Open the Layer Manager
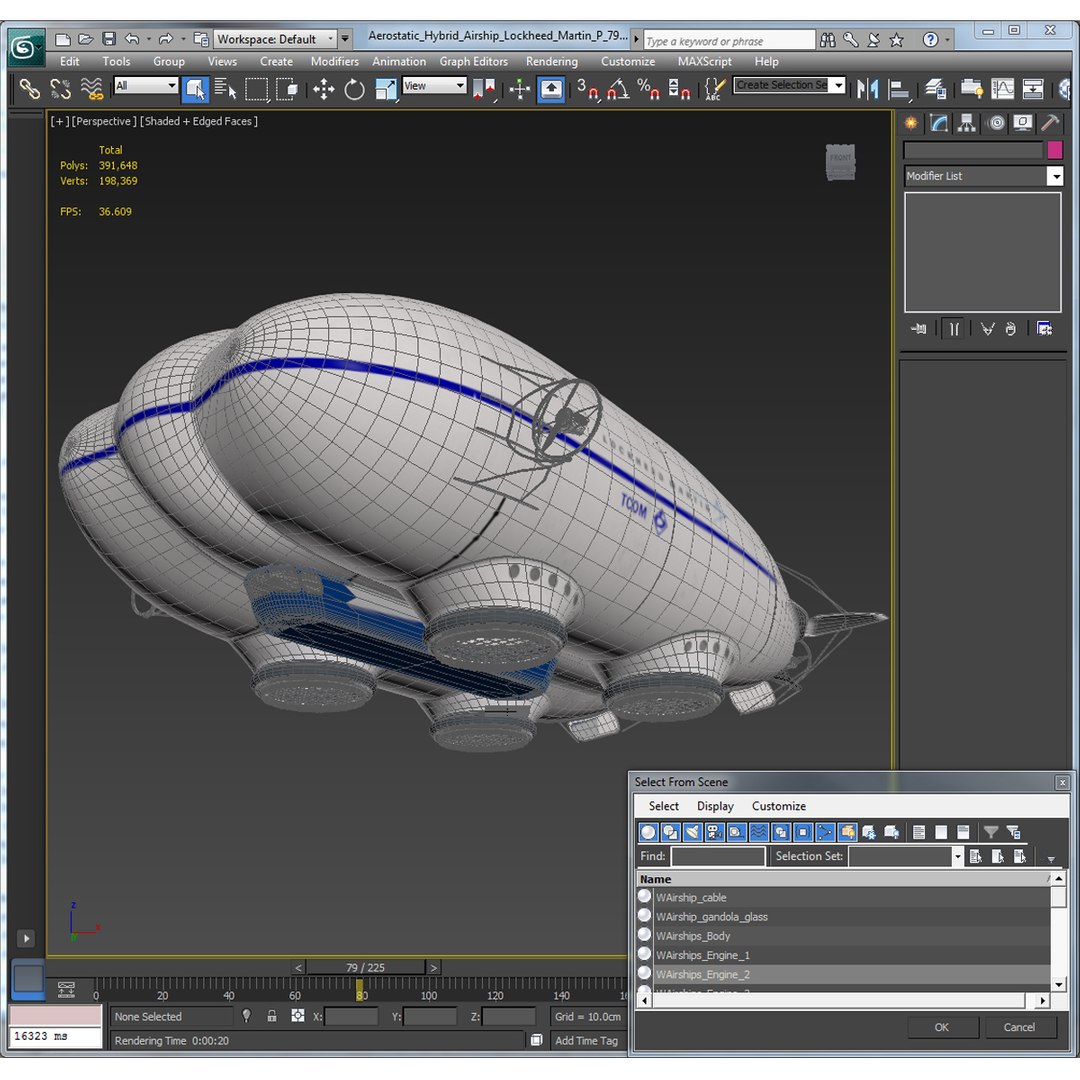Screen dimensions: 1080x1080 (x=935, y=89)
